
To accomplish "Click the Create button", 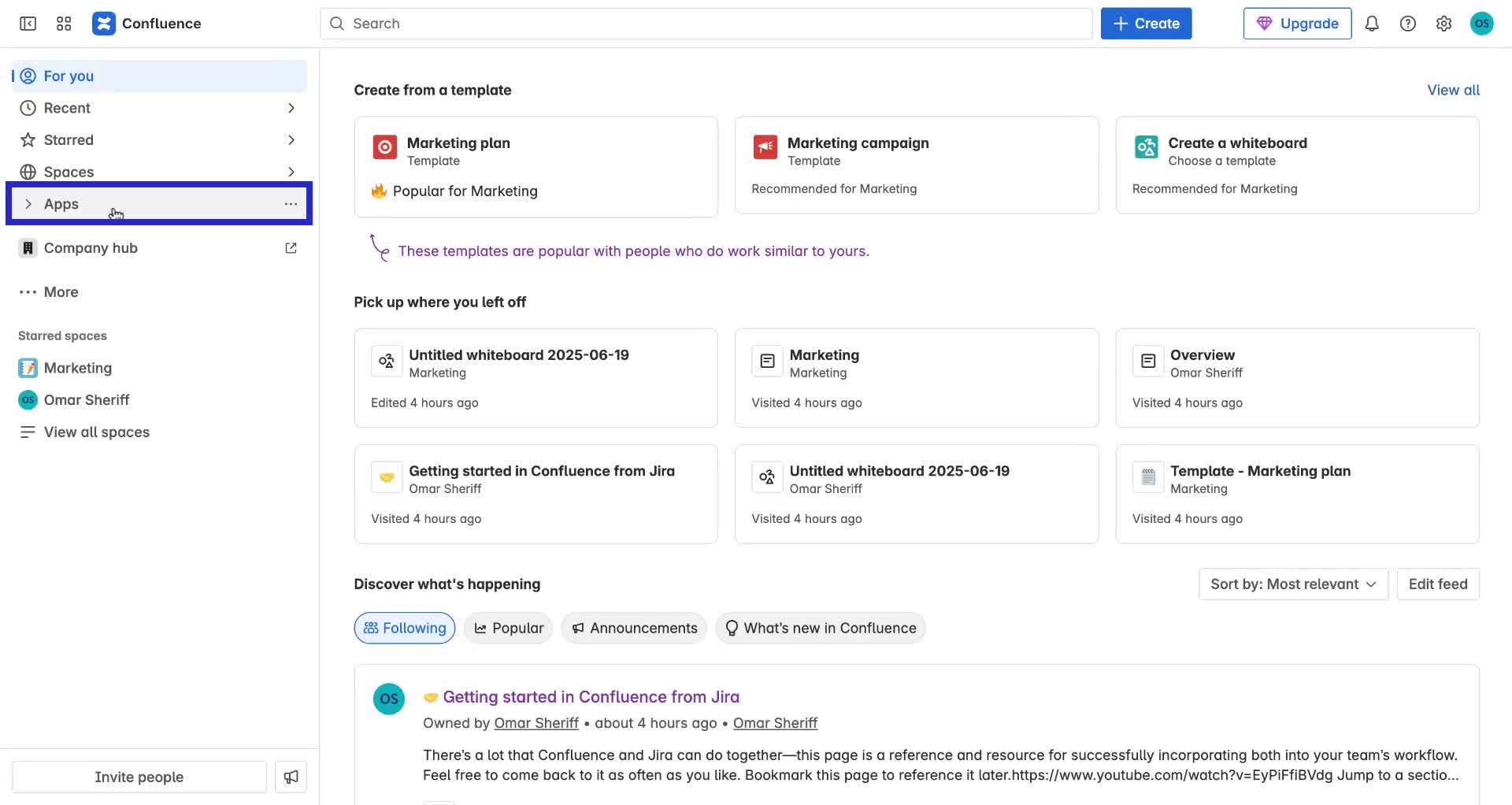I will coord(1146,23).
